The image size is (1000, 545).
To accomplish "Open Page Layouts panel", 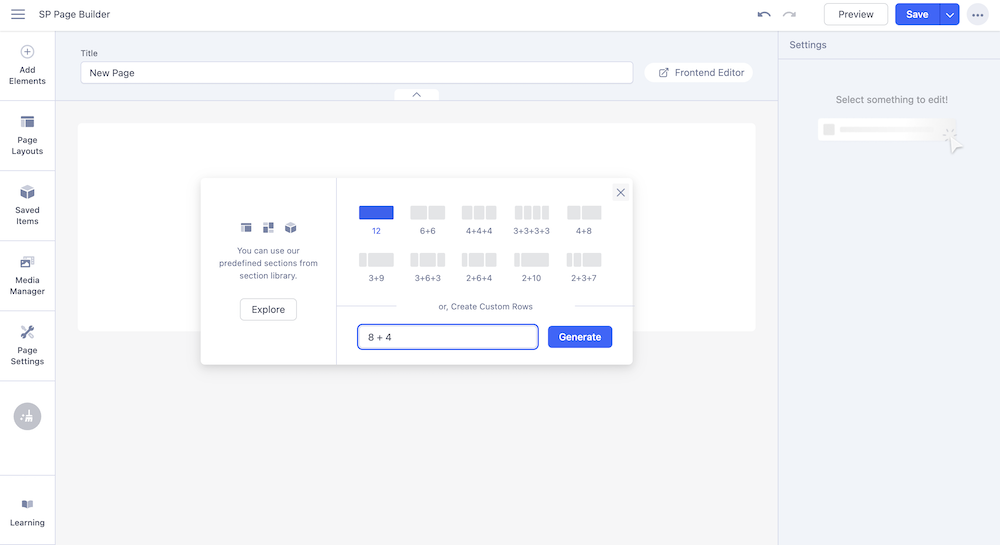I will 27,135.
